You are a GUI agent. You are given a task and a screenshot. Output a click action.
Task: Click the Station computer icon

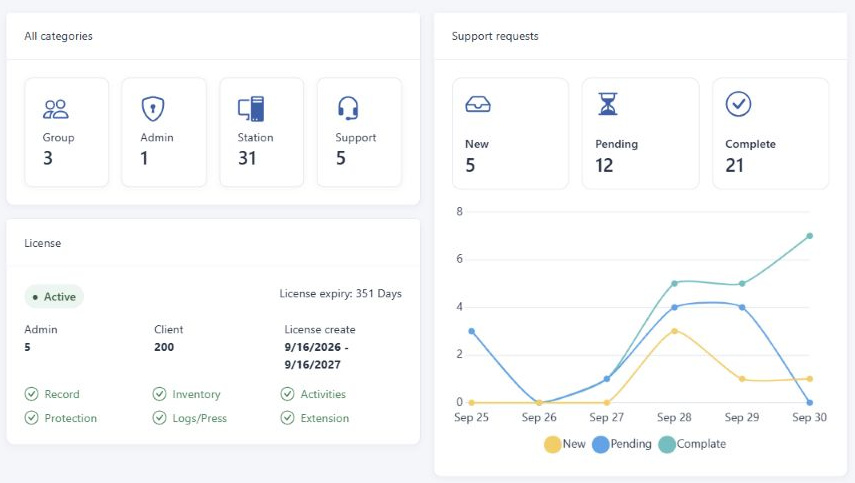point(251,108)
